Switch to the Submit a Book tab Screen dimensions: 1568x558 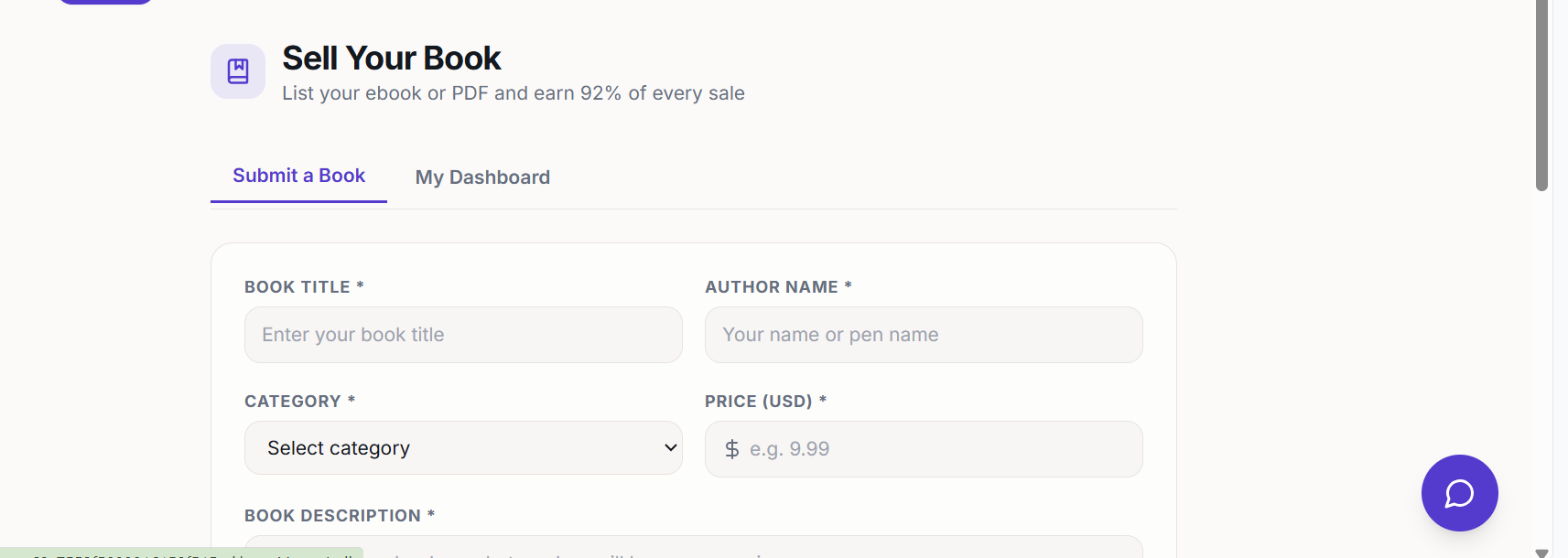click(298, 176)
